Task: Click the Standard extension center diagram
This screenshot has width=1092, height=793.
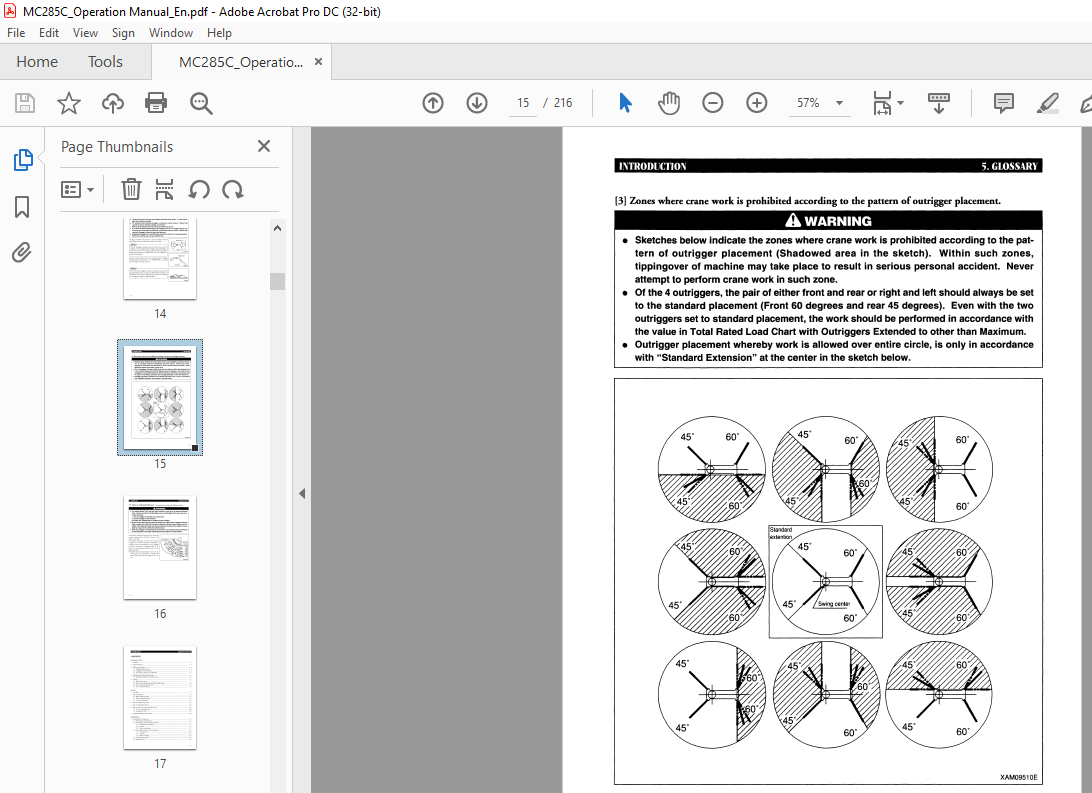Action: click(825, 581)
